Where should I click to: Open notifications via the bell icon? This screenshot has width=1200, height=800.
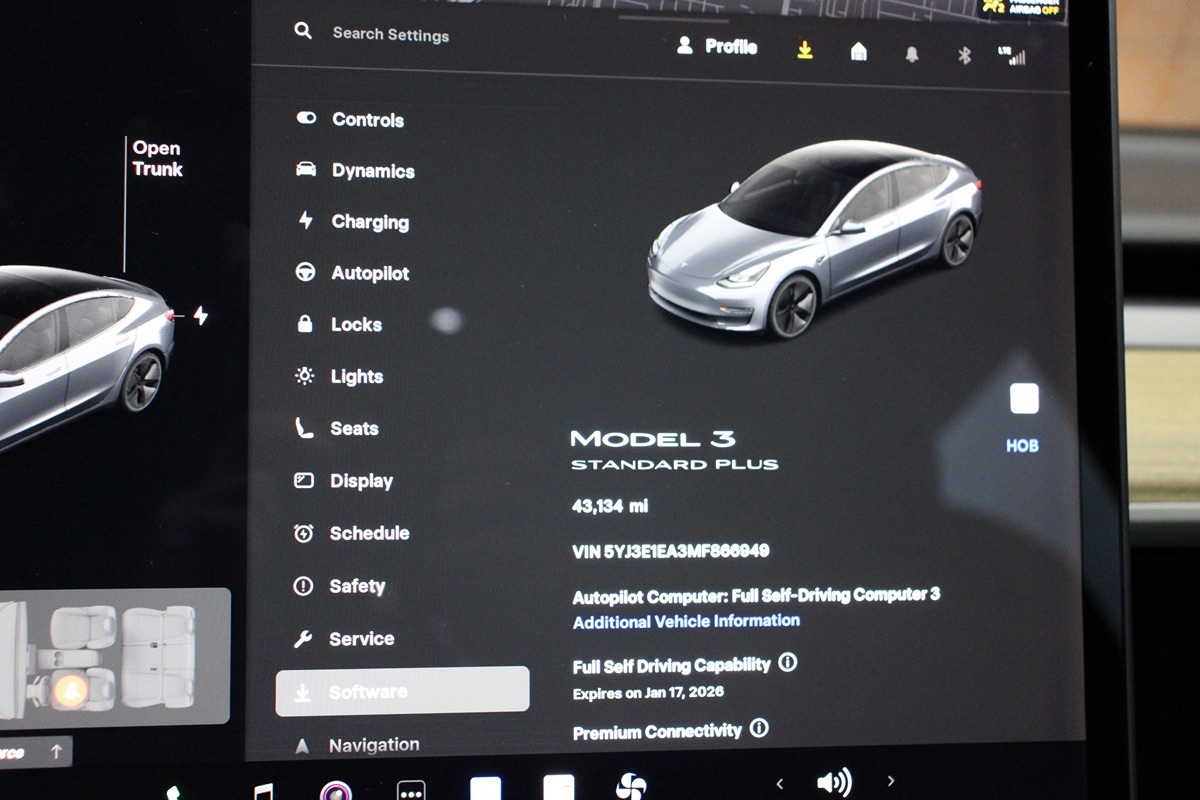(911, 55)
